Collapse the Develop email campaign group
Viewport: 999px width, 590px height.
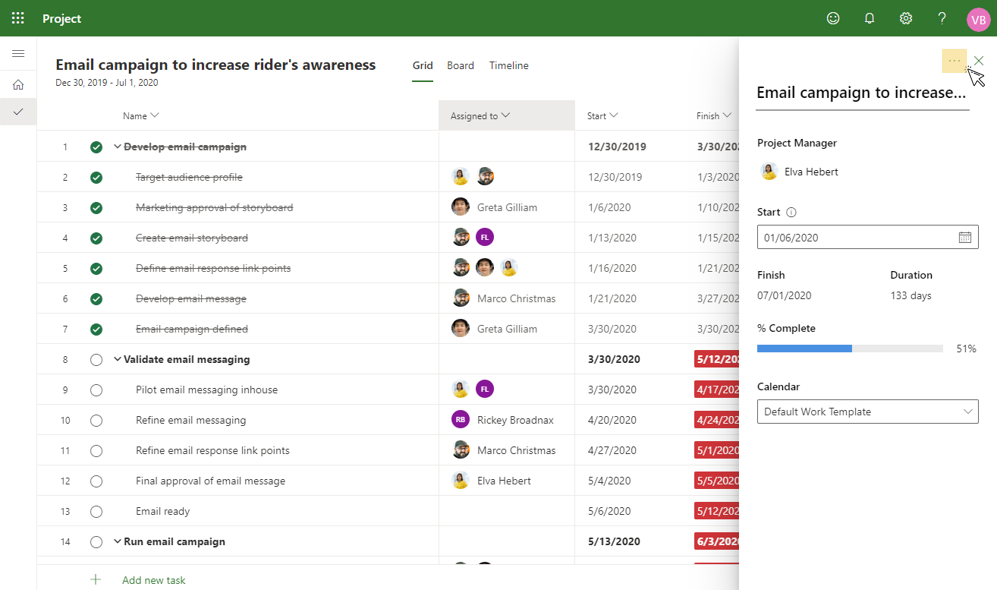click(x=117, y=147)
